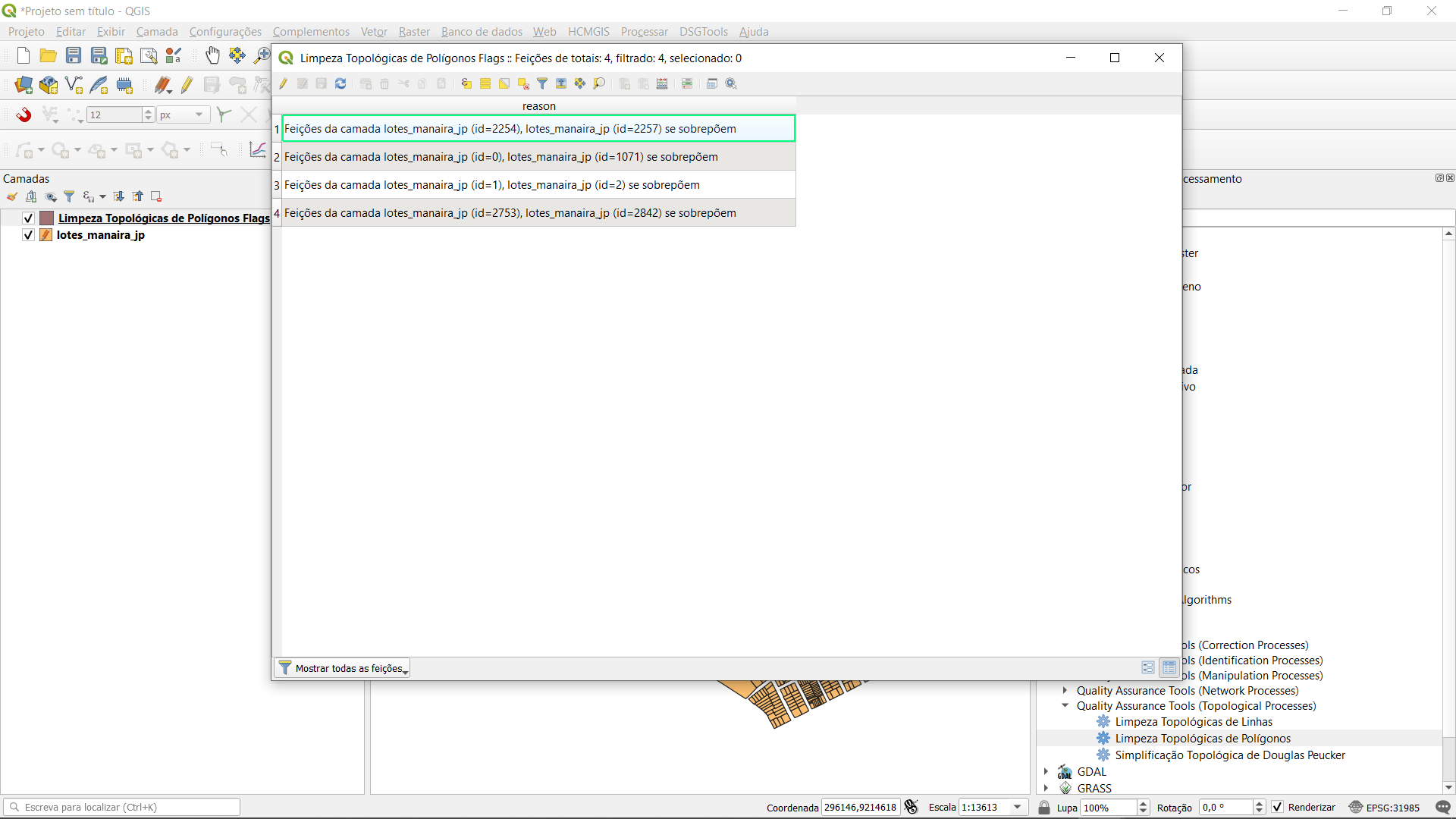Open snapping tolerance units px dropdown
This screenshot has width=1456, height=819.
(x=183, y=115)
